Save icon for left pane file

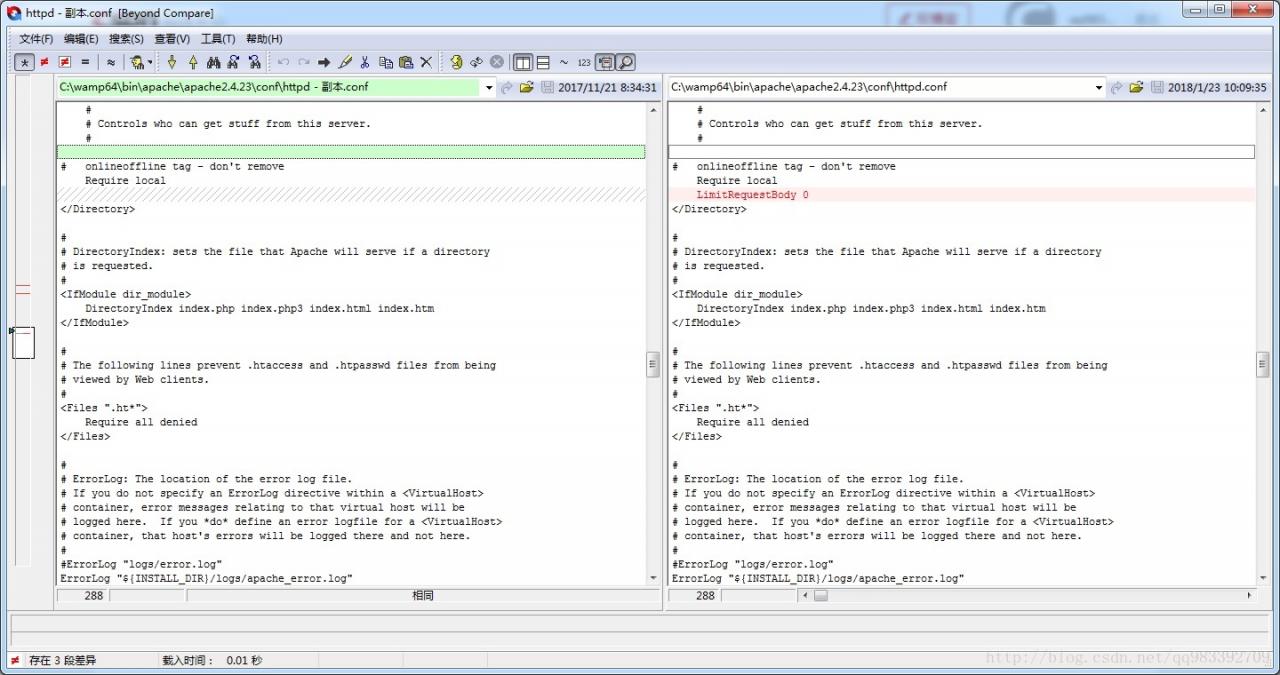tap(547, 87)
